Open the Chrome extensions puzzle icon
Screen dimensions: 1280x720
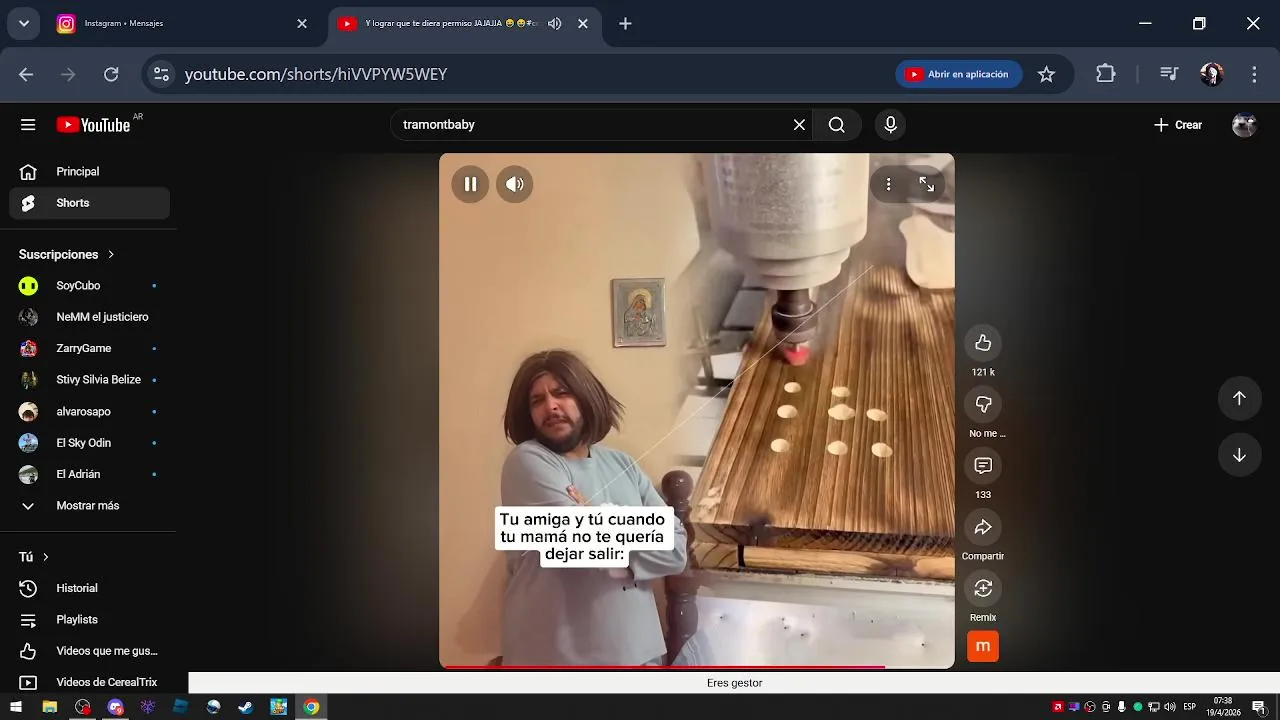(1105, 74)
